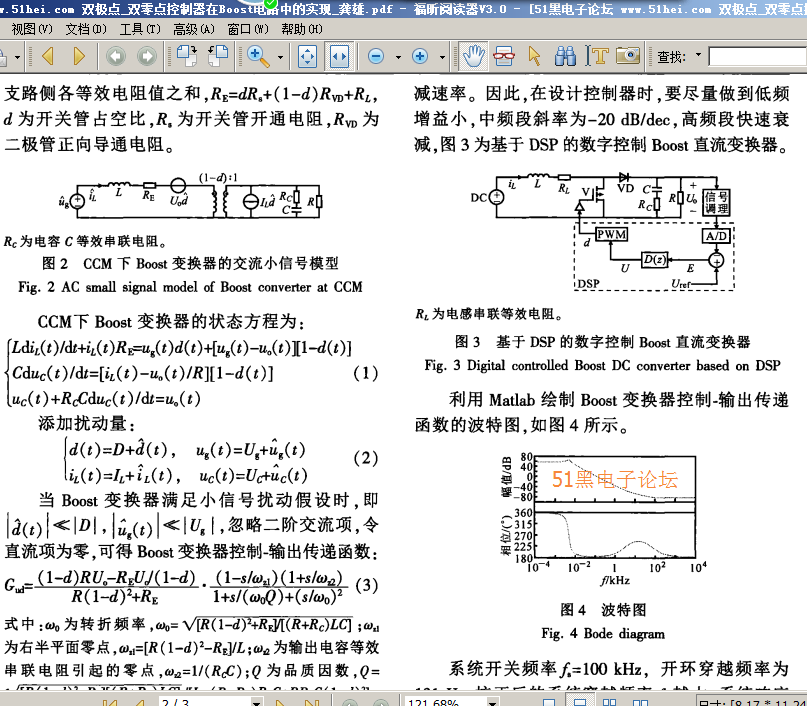Zoom in with the blue plus button
Viewport: 807px width, 706px height.
(420, 56)
